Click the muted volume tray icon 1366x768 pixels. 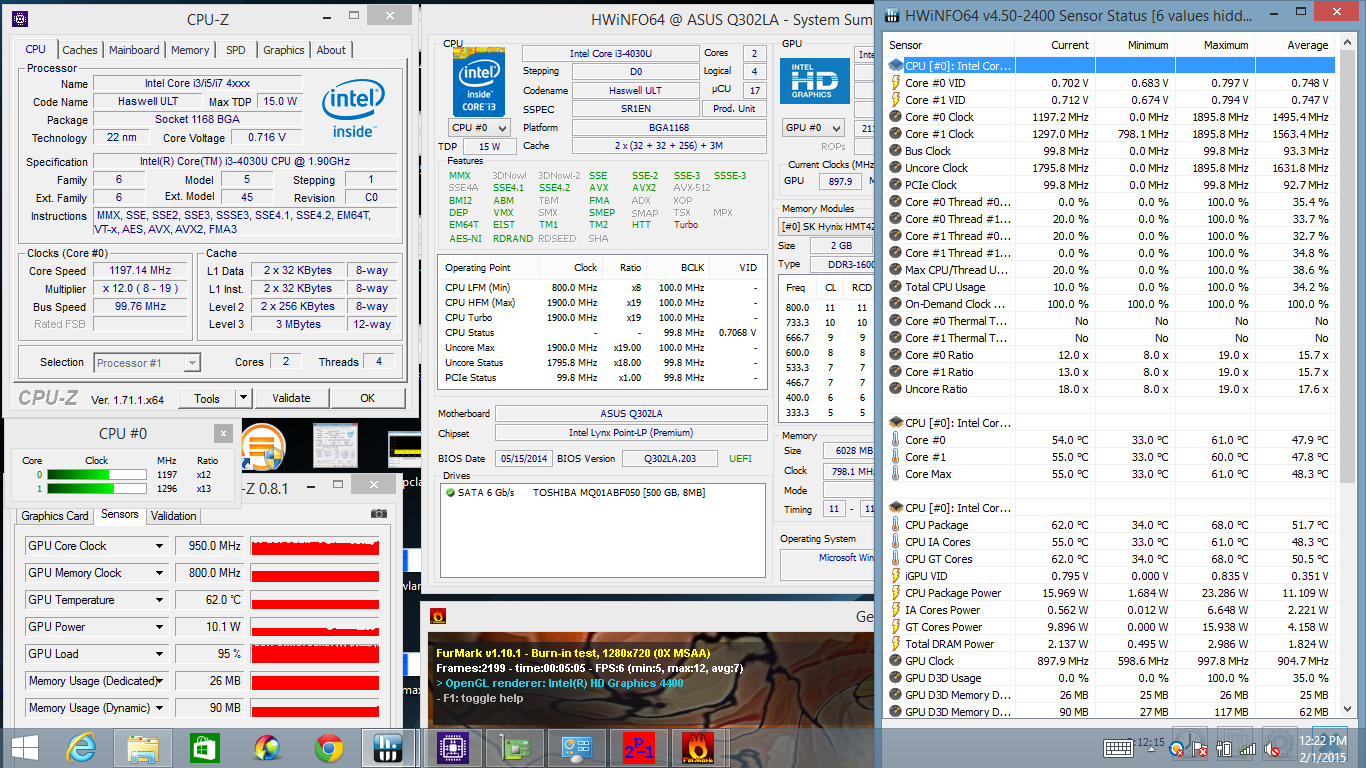coord(1274,748)
